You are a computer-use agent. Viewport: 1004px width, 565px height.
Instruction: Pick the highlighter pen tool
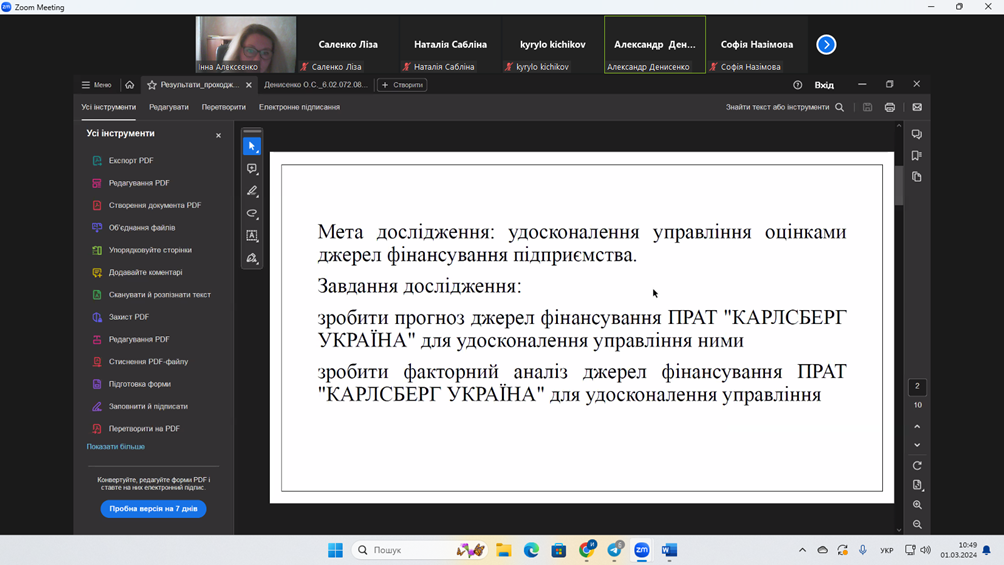pyautogui.click(x=252, y=191)
